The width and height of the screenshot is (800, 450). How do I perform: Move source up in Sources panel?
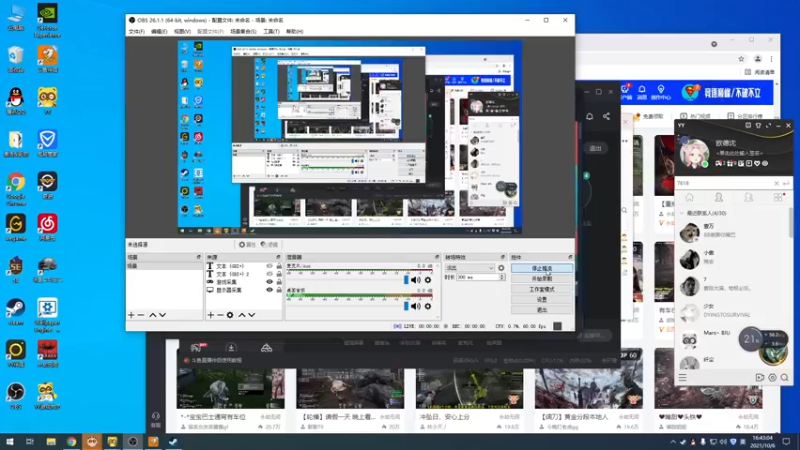[242, 315]
